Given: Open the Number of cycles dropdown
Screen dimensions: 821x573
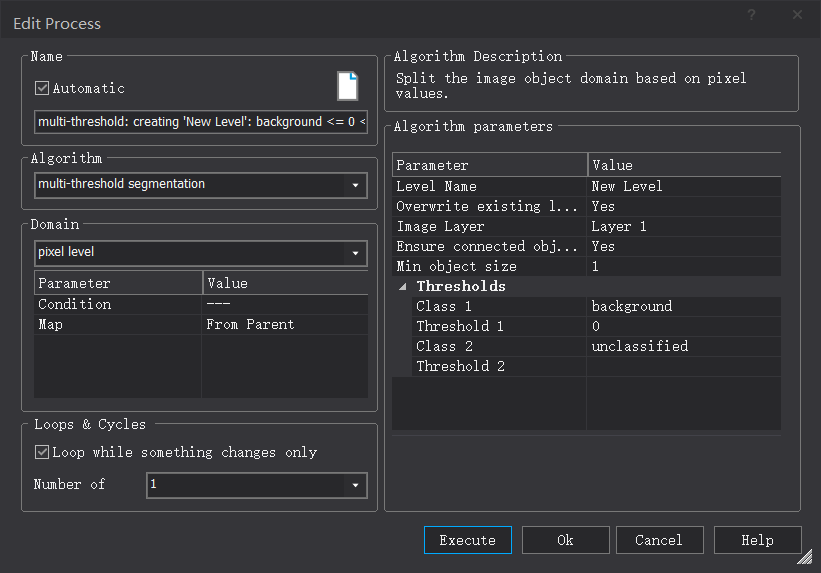Looking at the screenshot, I should pos(355,485).
